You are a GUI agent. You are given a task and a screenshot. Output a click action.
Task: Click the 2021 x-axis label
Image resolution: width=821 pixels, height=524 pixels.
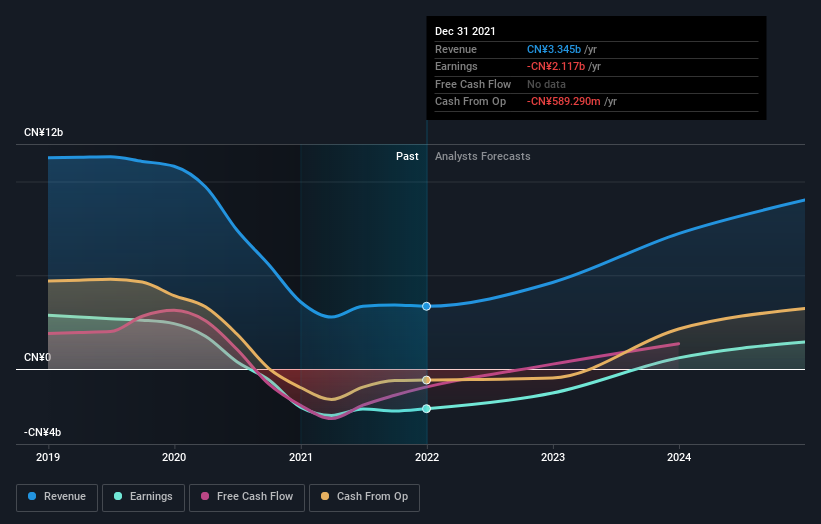pos(301,457)
